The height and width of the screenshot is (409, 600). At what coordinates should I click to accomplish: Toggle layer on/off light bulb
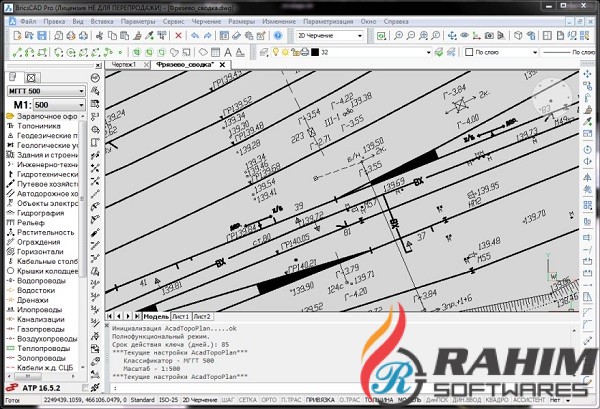[275, 52]
